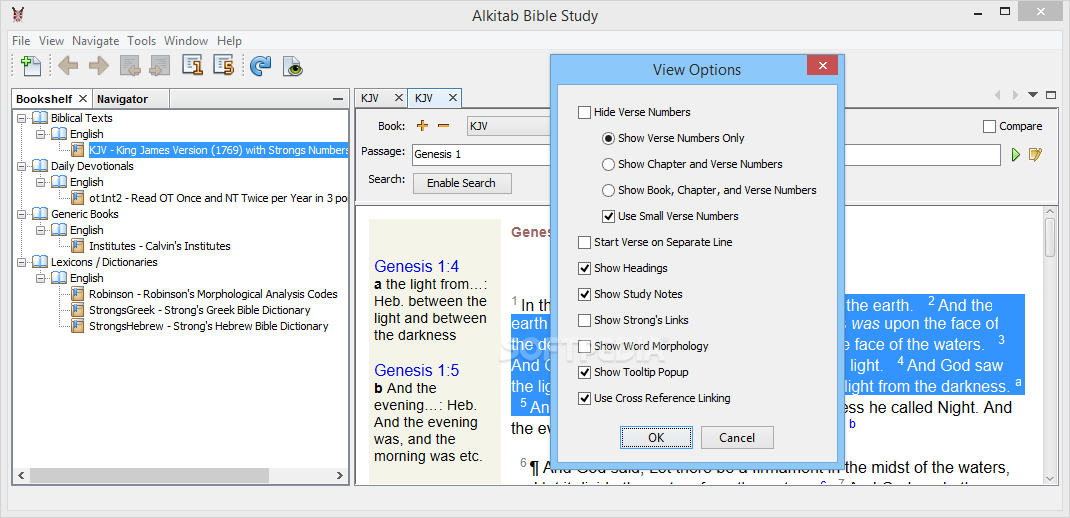Click the forward arrow toolbar icon
This screenshot has height=518, width=1070.
[x=98, y=66]
